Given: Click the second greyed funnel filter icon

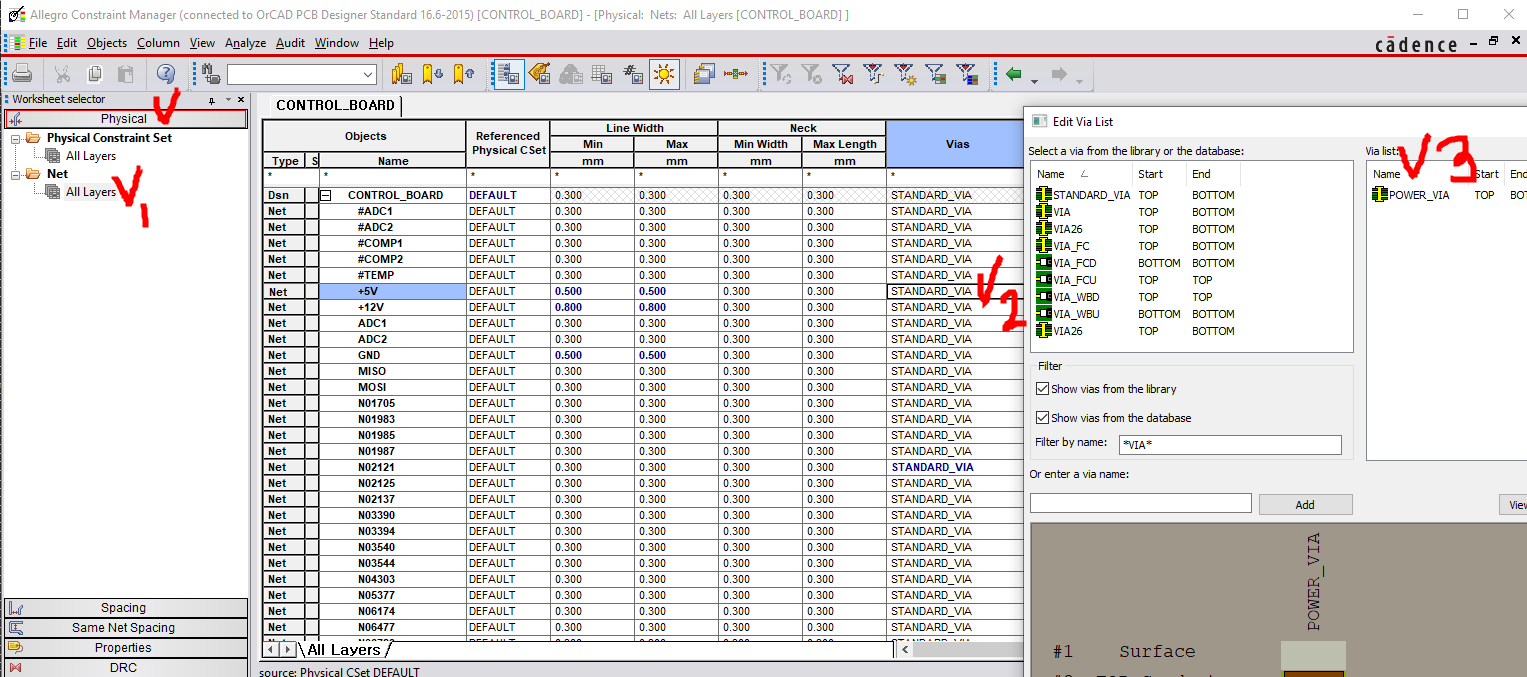Looking at the screenshot, I should [x=812, y=74].
